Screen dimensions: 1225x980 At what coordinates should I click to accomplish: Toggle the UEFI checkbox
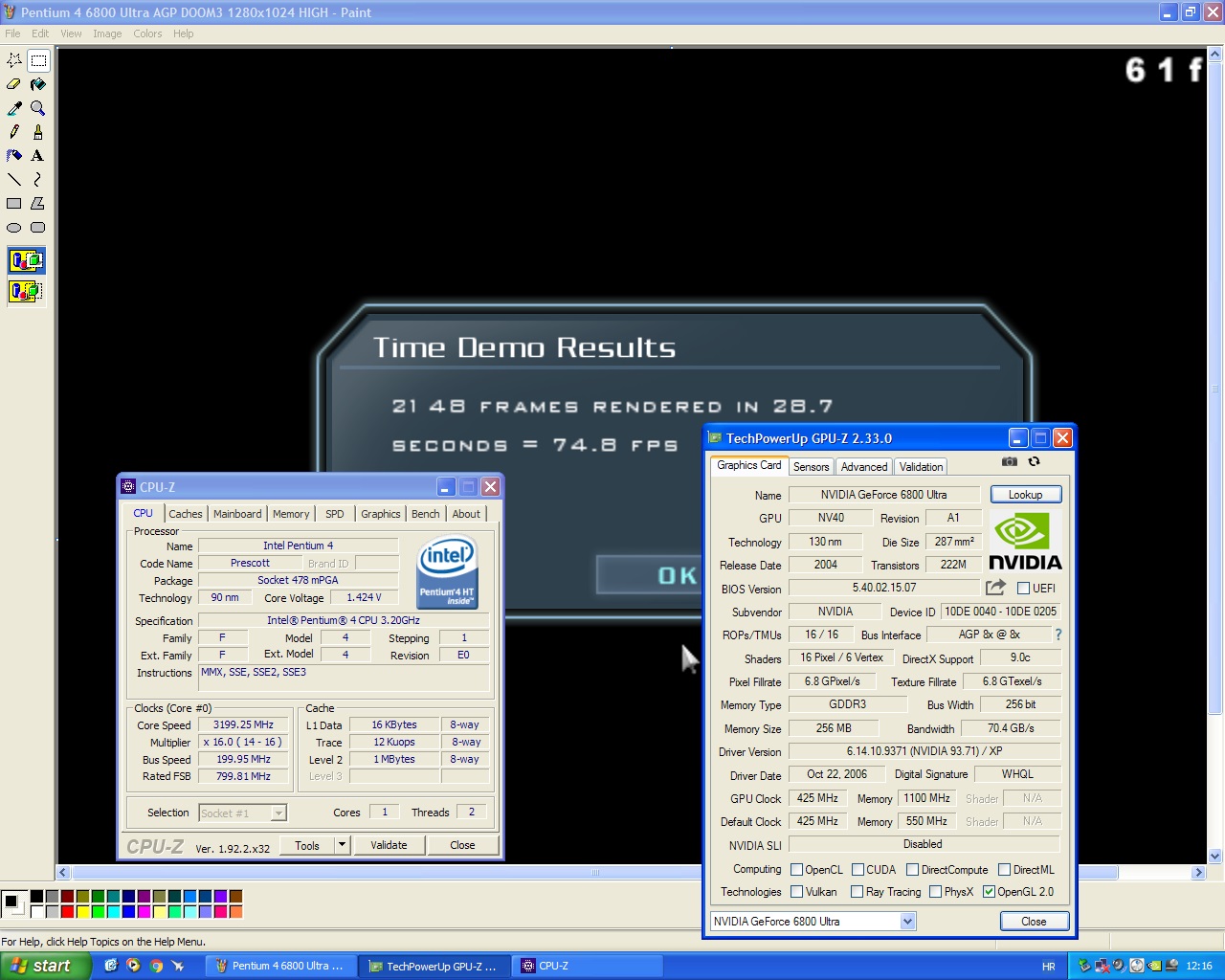pos(1023,589)
